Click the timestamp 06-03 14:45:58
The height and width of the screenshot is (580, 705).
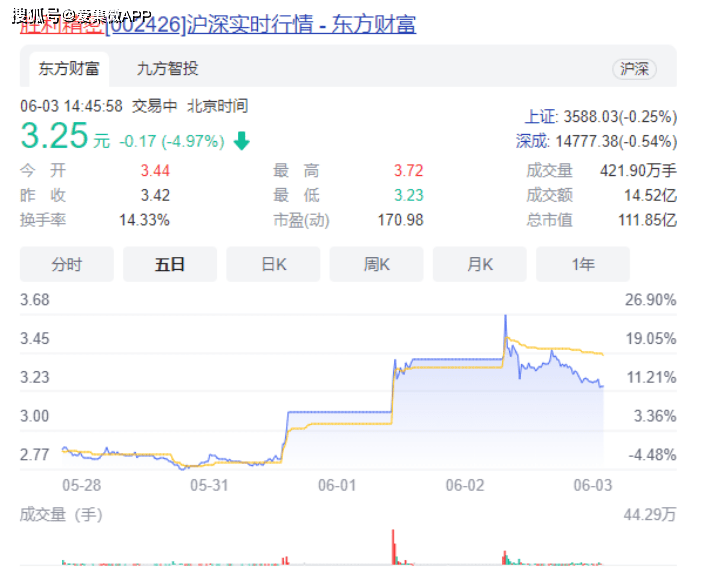point(71,106)
